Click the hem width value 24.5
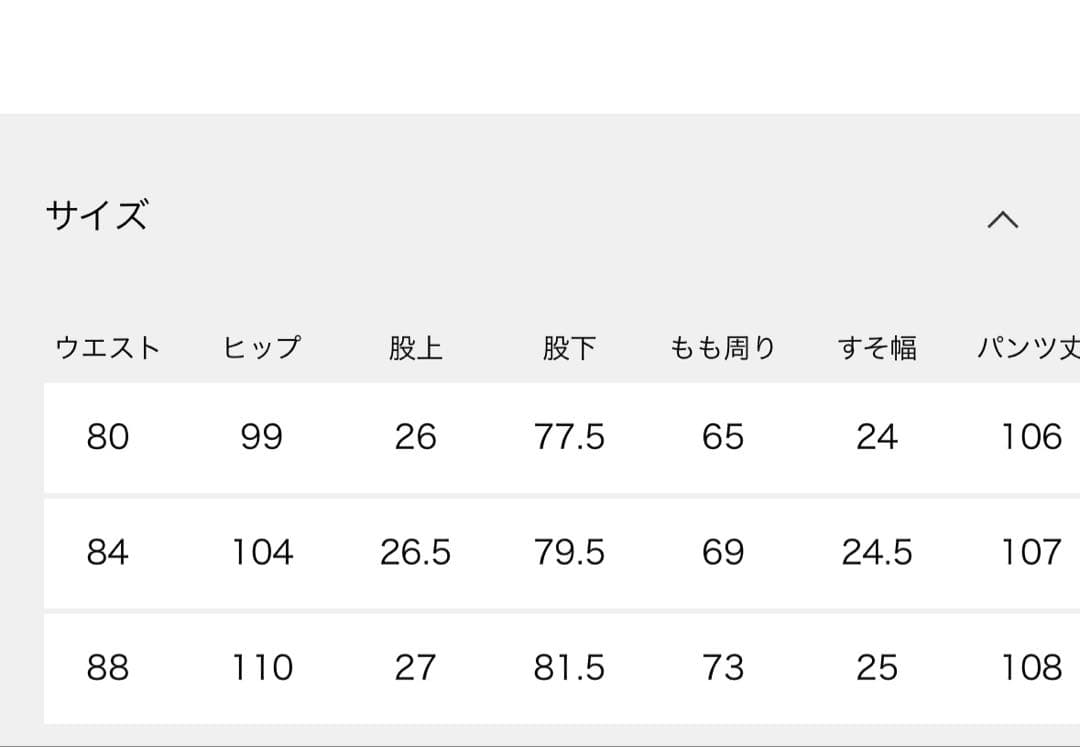 [x=879, y=552]
